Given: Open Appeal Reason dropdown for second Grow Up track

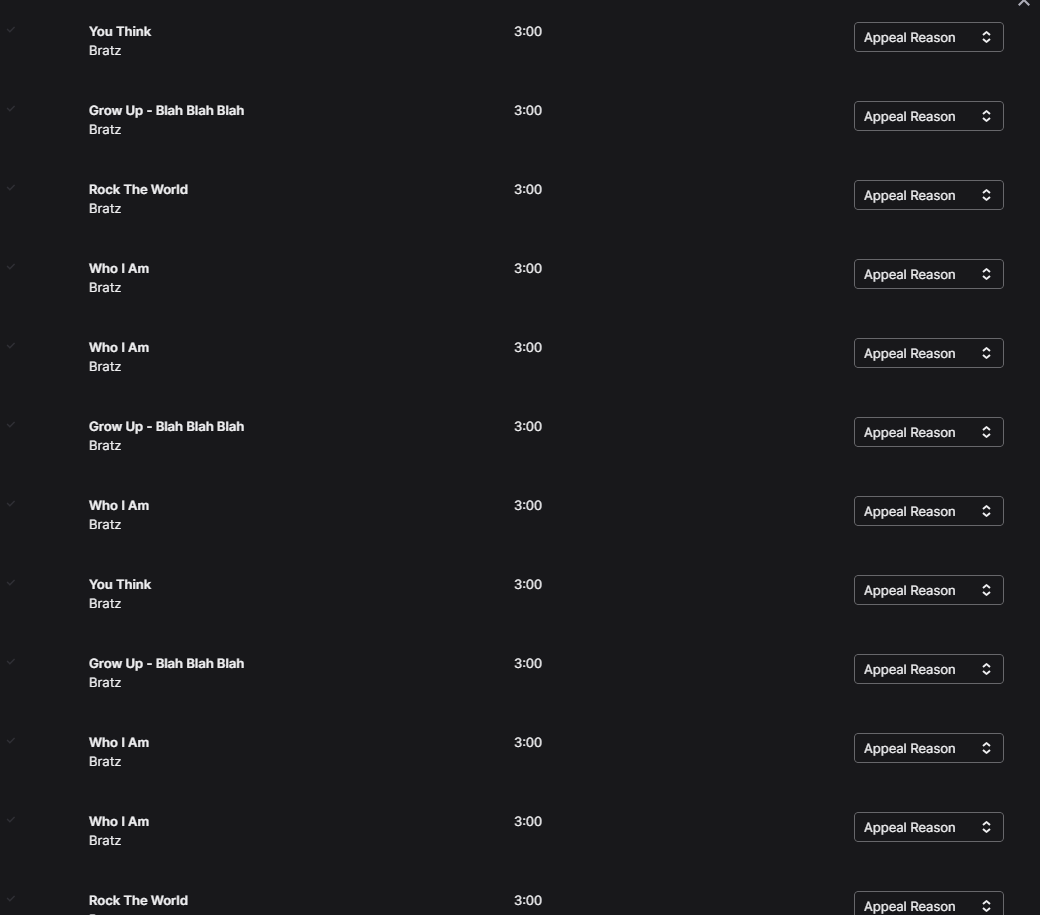Looking at the screenshot, I should point(928,432).
